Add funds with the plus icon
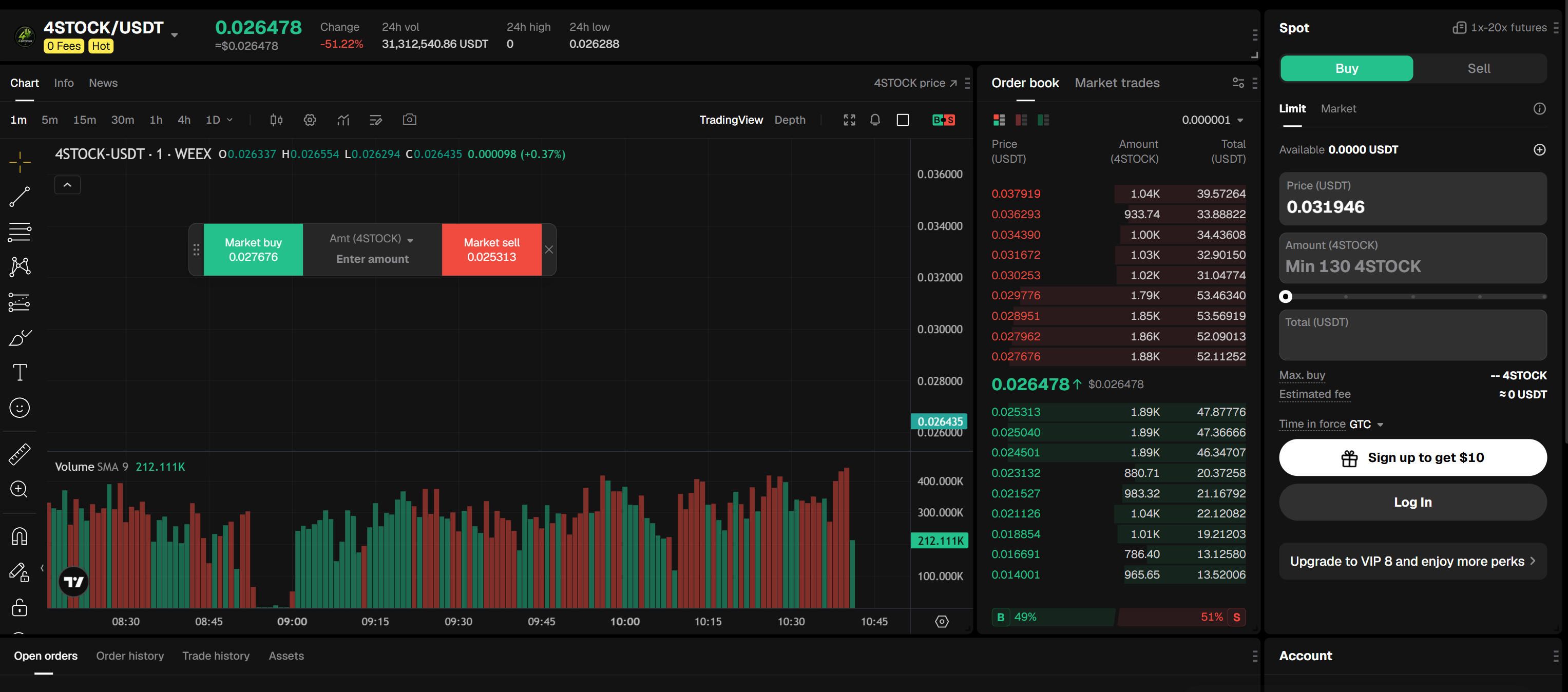1568x692 pixels. point(1539,150)
